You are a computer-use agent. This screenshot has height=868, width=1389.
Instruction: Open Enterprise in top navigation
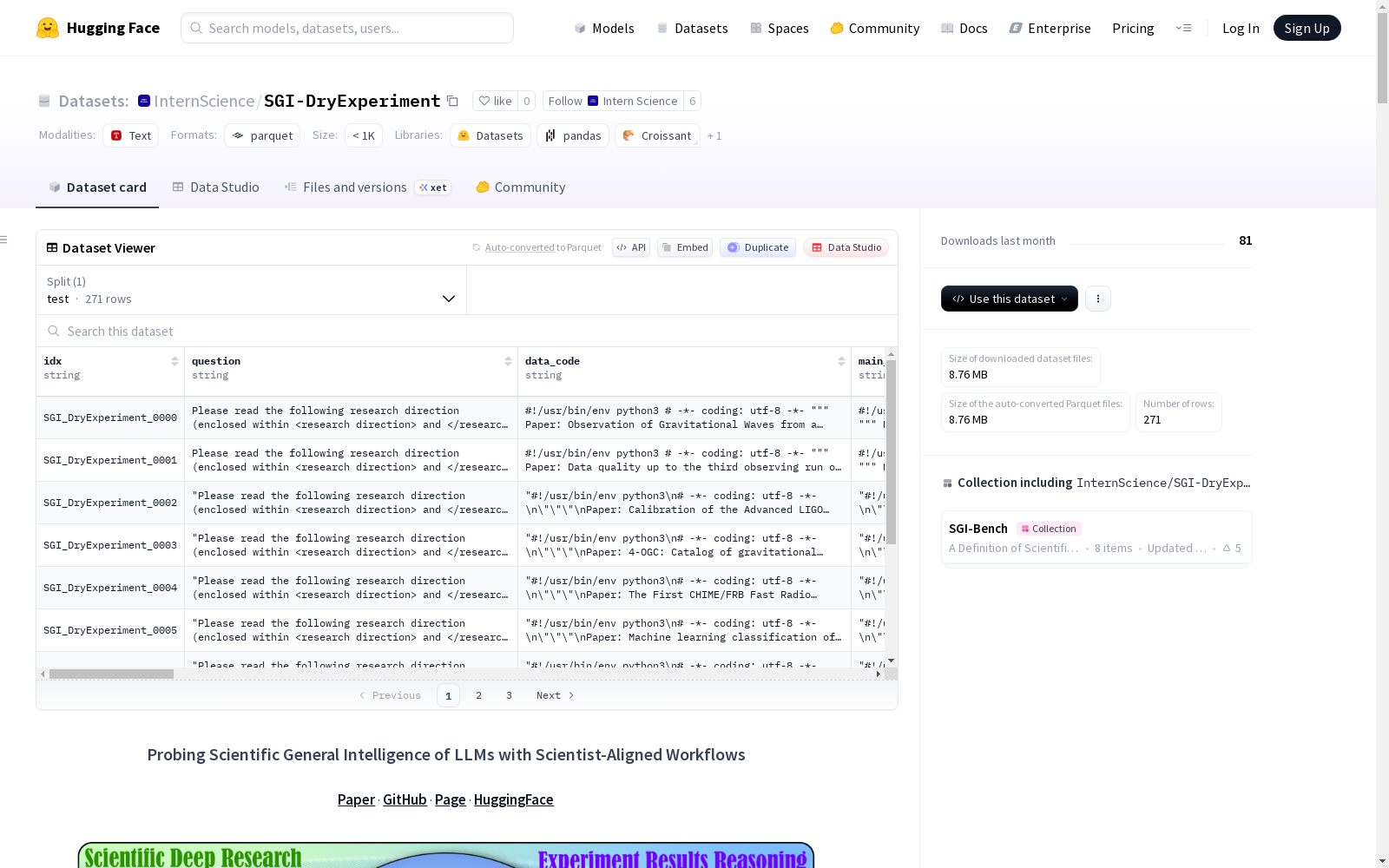[1050, 28]
